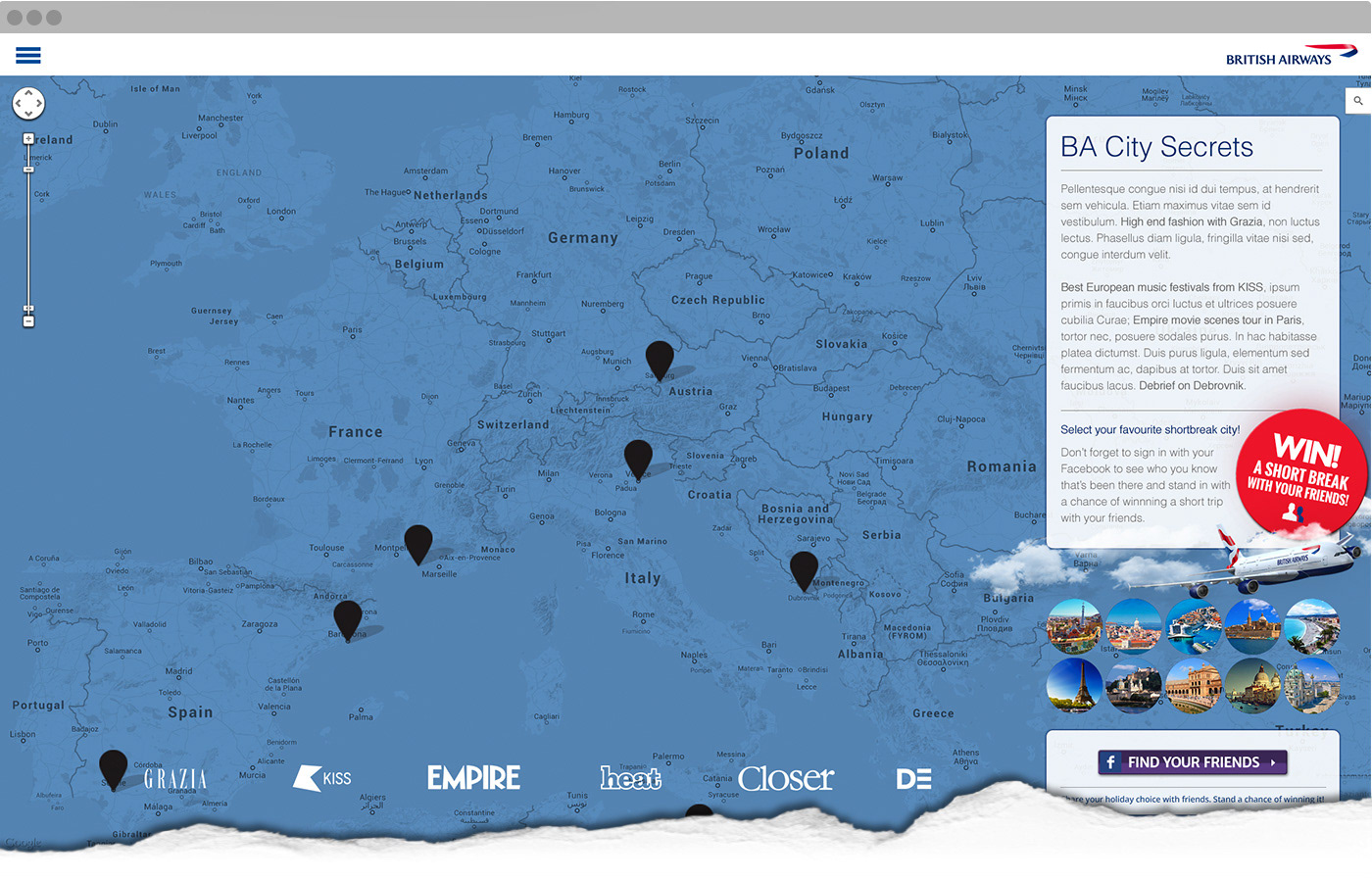Open 'Empire movie scenes tour in Paris' link
Viewport: 1372px width, 880px height.
(1218, 319)
